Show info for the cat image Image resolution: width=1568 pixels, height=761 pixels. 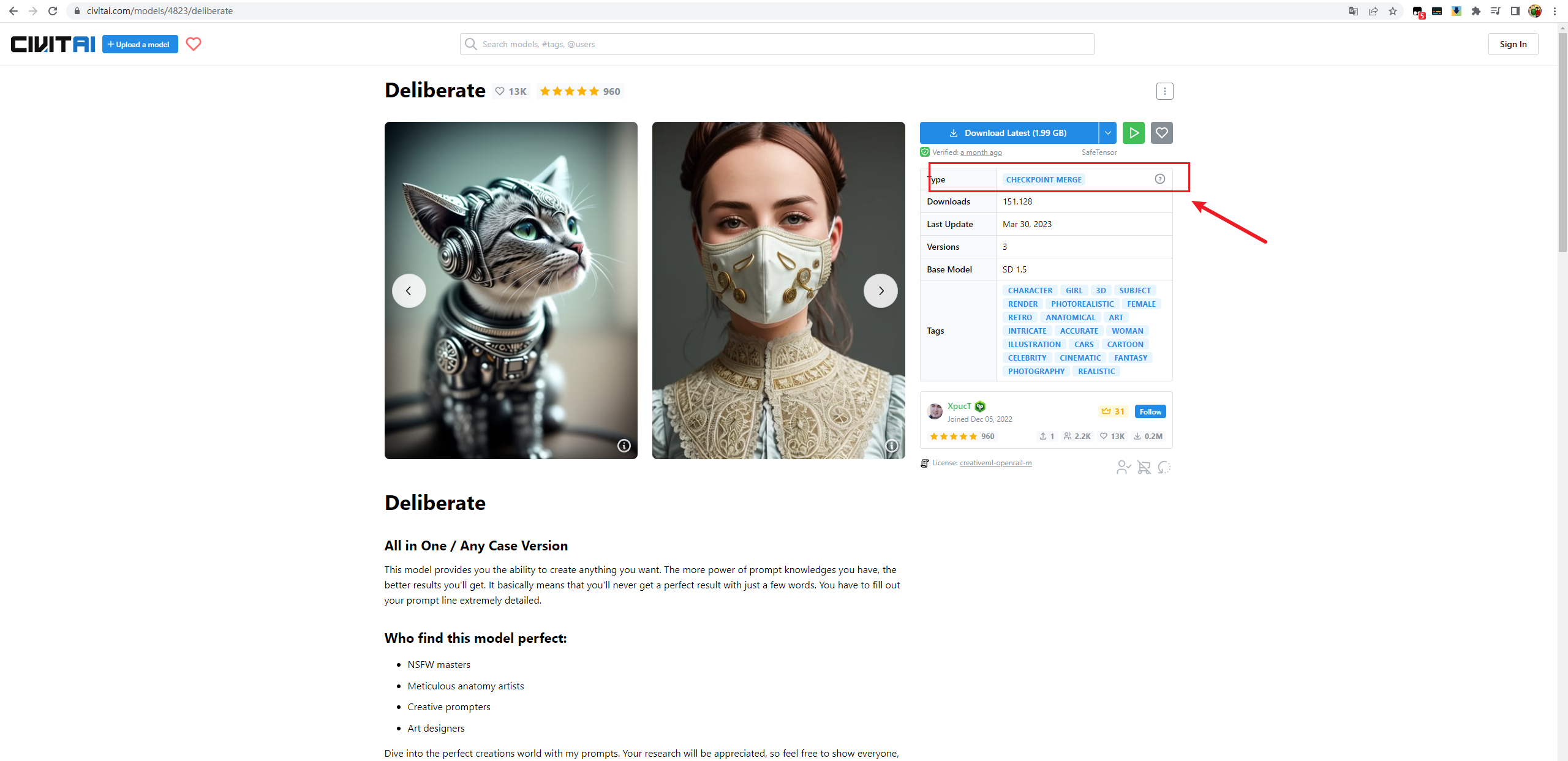click(624, 446)
